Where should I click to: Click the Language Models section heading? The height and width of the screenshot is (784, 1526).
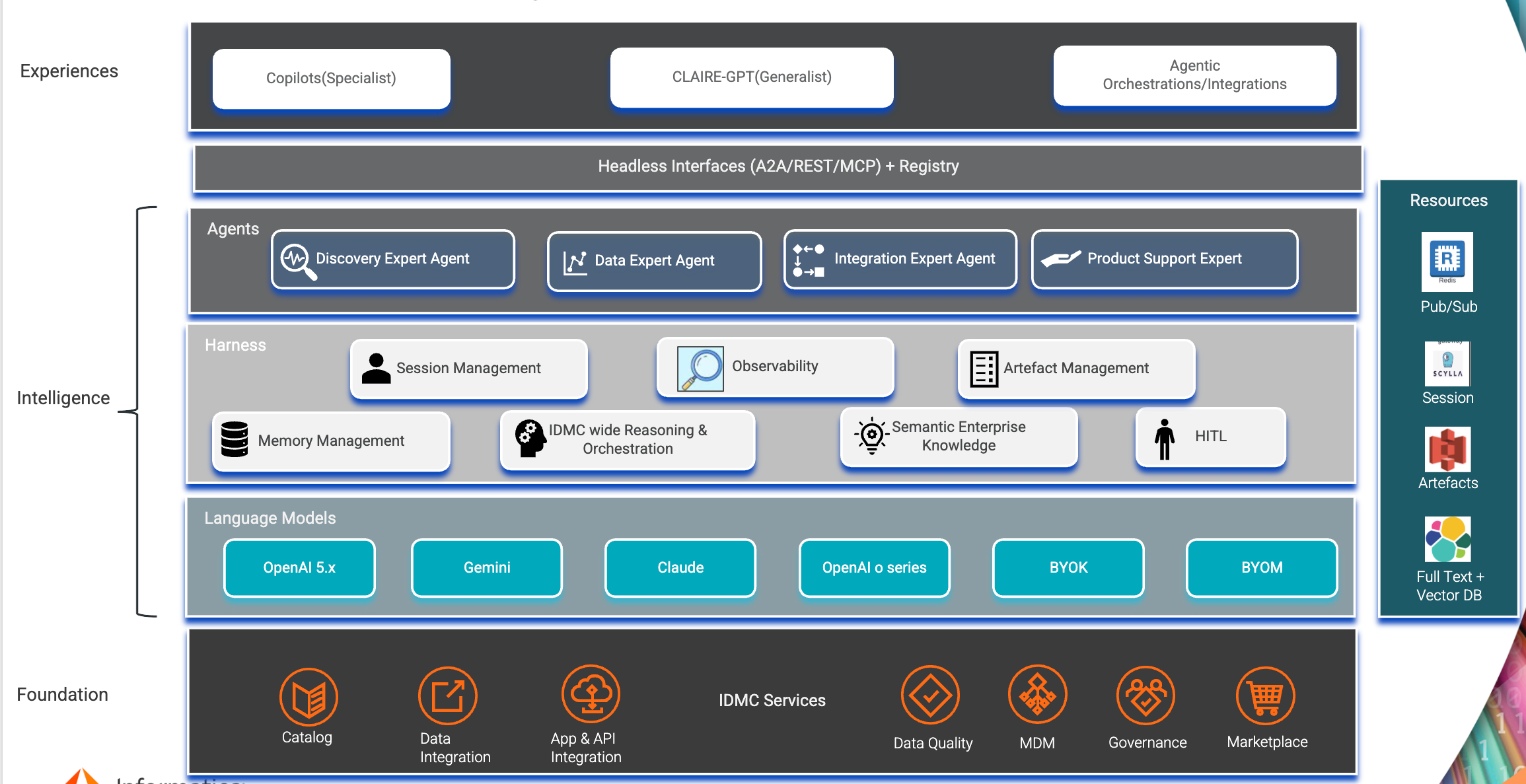[270, 518]
